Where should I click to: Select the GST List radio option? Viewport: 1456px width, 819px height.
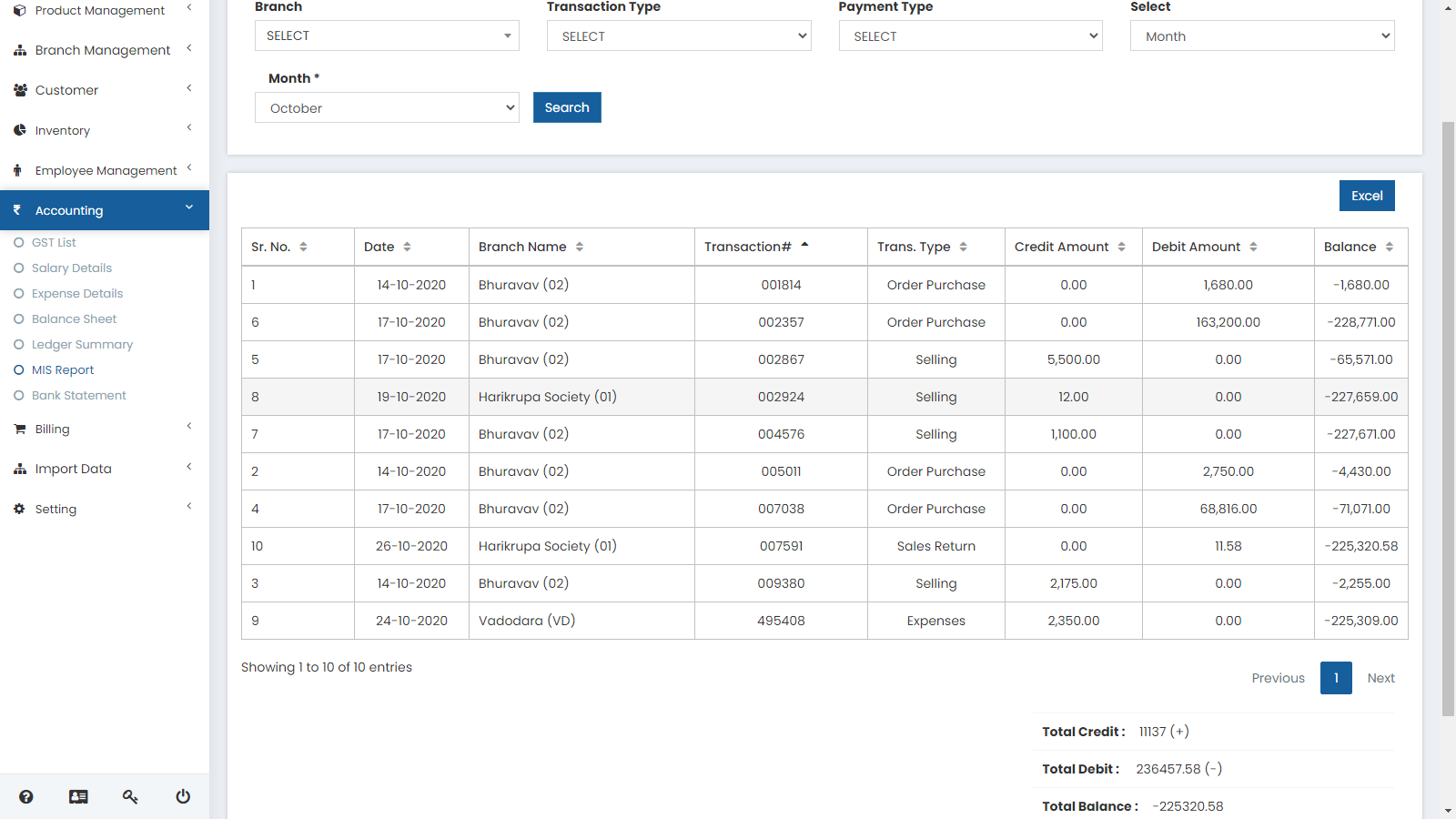tap(17, 242)
